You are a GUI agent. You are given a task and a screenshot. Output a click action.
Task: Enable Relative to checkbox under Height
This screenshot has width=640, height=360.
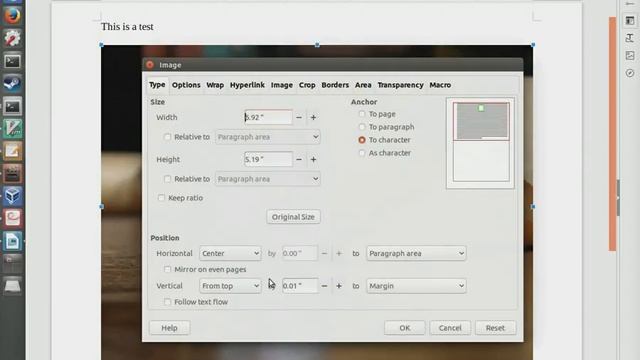pos(167,179)
